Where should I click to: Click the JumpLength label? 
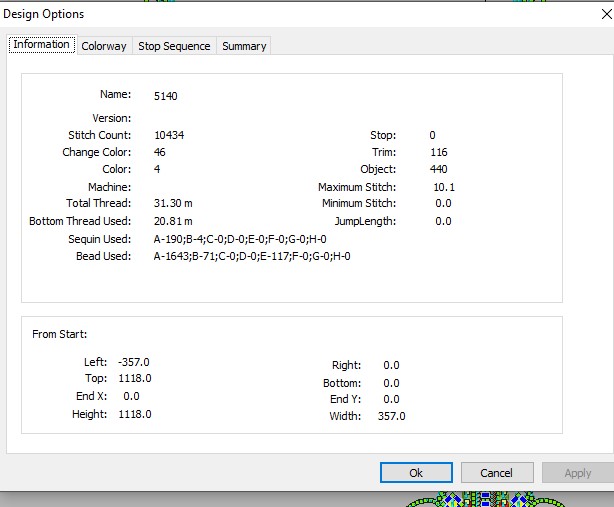365,221
